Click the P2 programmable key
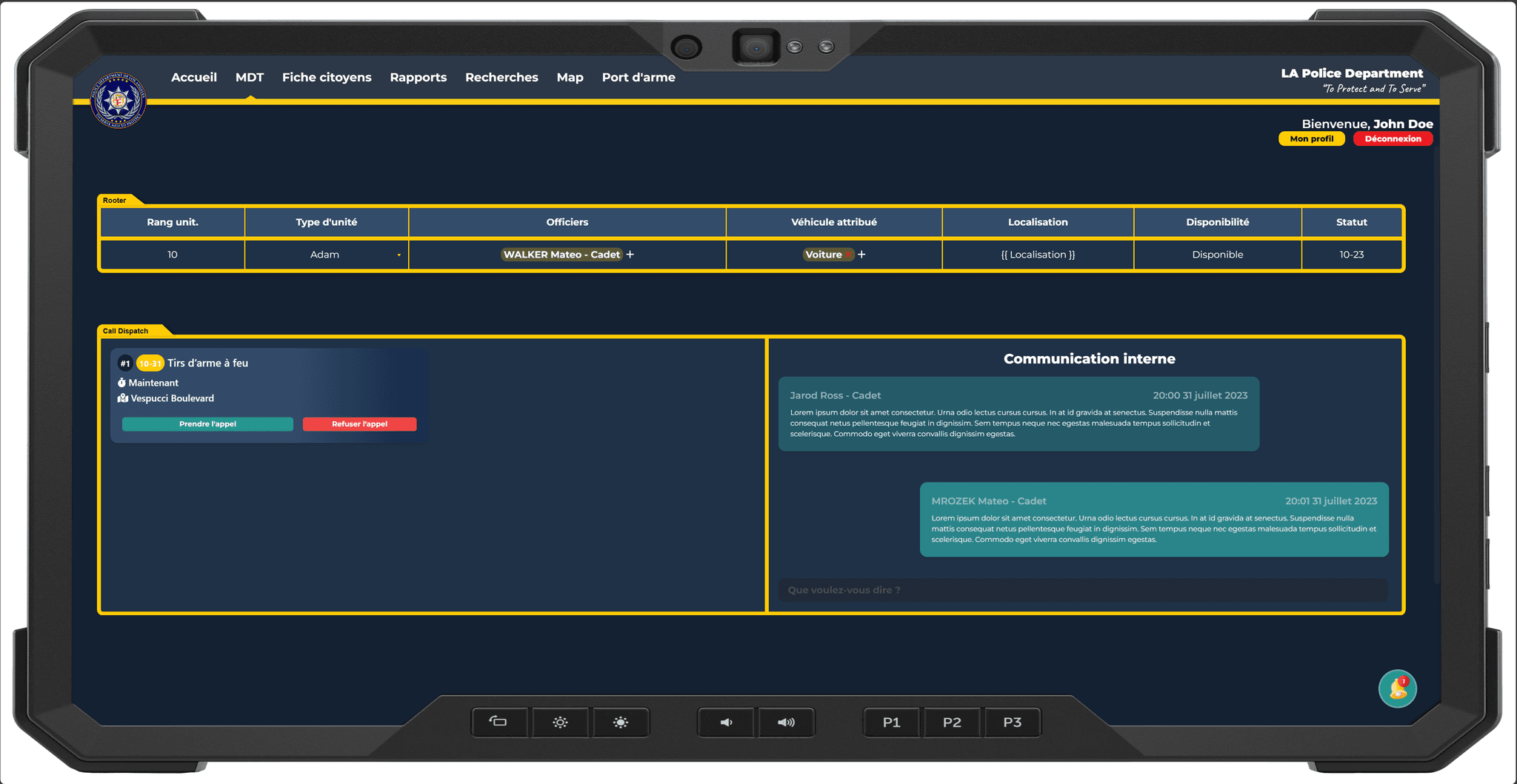This screenshot has width=1517, height=784. (952, 722)
